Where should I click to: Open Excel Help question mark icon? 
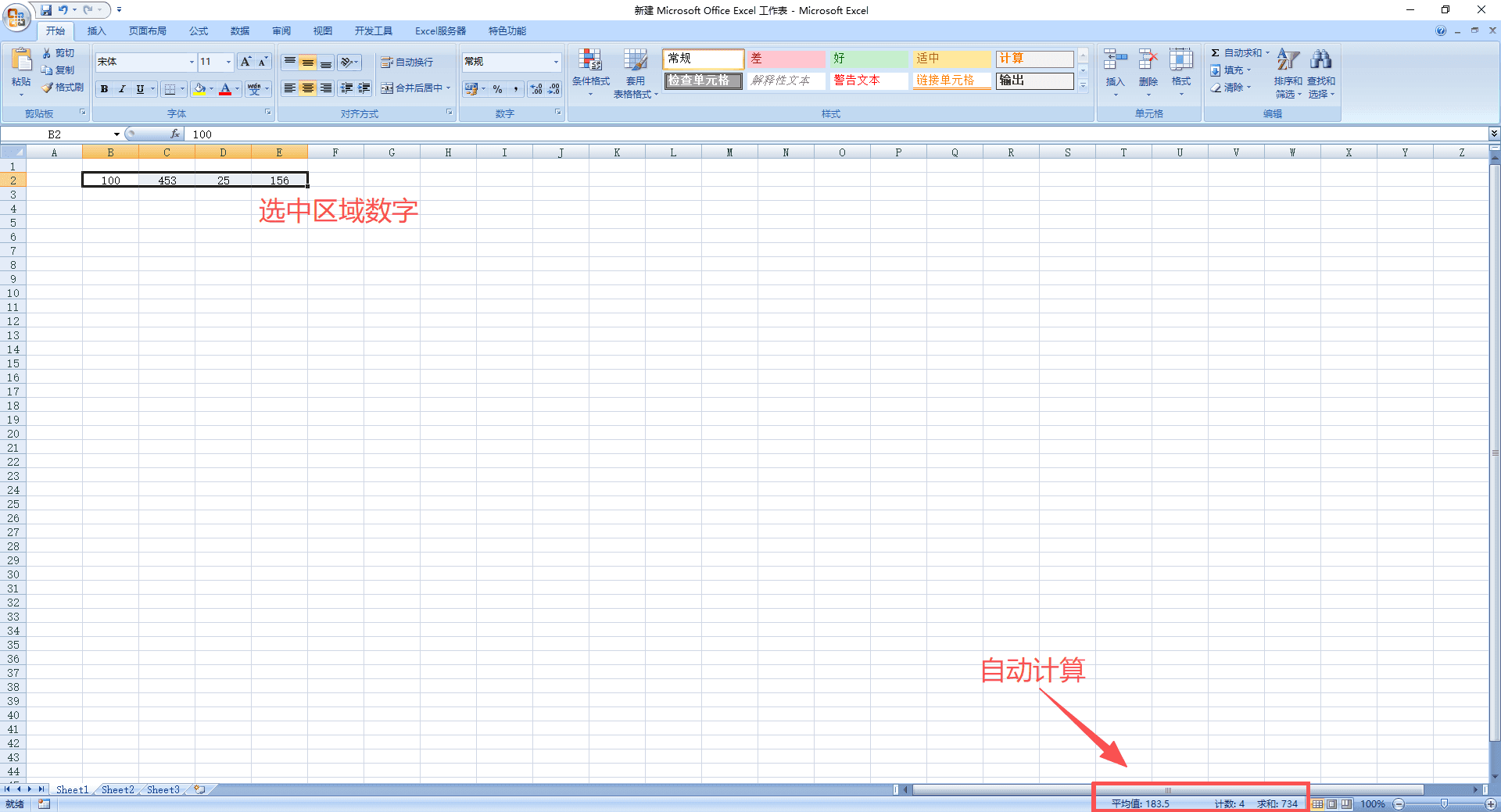click(x=1440, y=31)
